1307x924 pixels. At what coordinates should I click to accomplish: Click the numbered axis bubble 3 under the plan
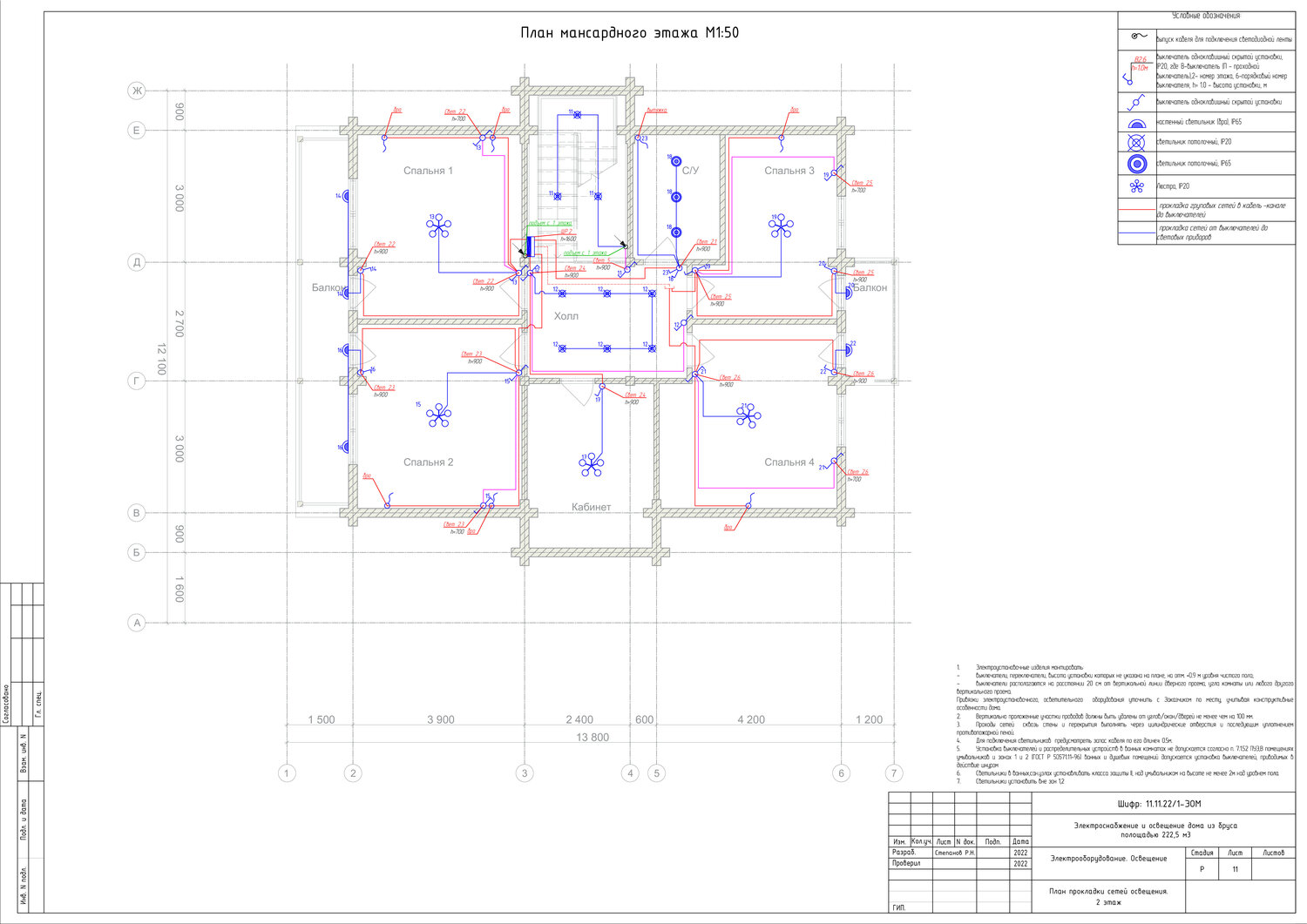pos(525,772)
